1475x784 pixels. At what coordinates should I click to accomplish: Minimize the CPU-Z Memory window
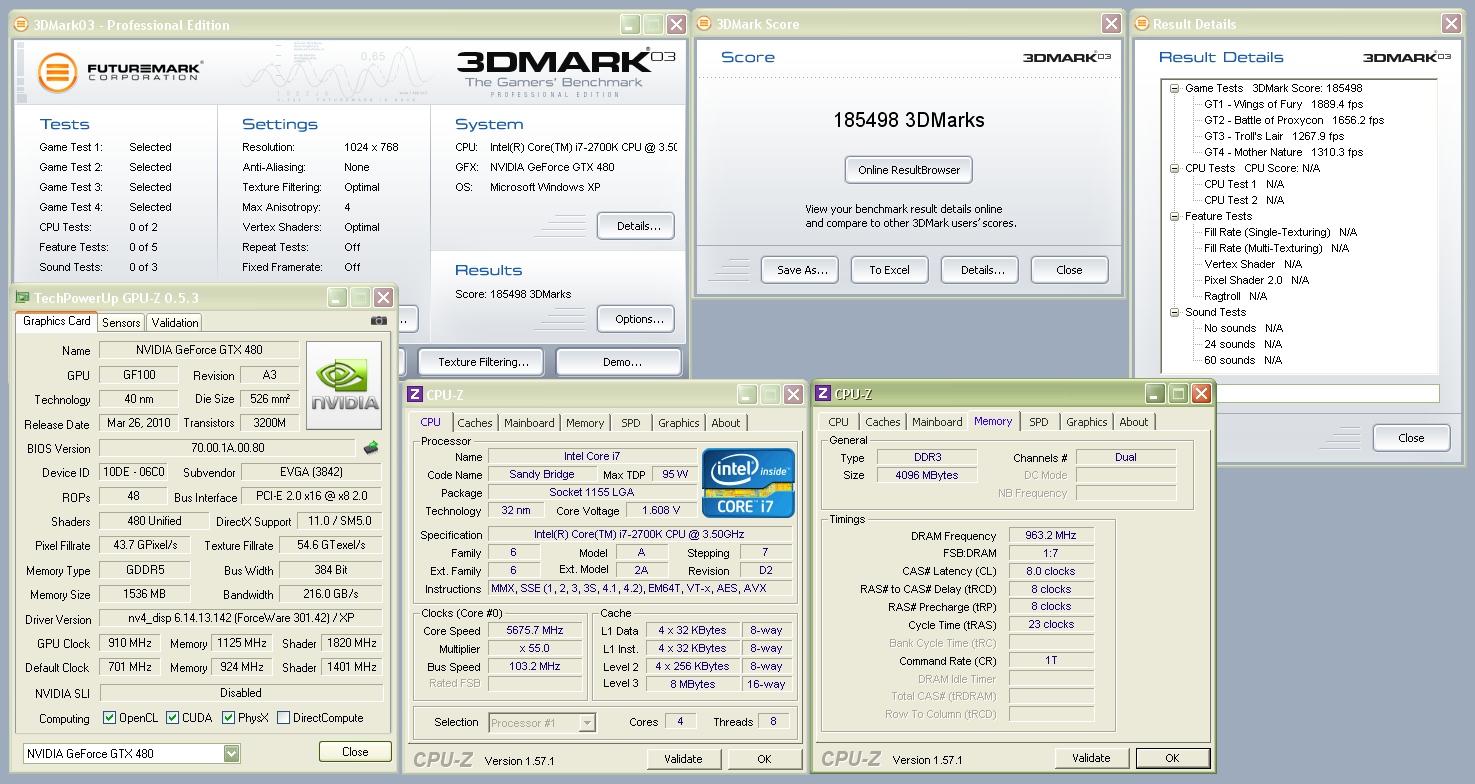click(1155, 395)
